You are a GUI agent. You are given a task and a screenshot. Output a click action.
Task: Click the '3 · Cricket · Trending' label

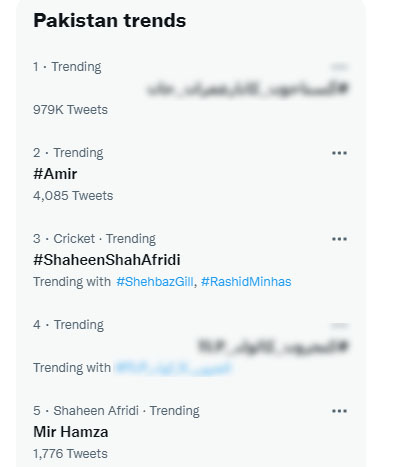pyautogui.click(x=94, y=239)
